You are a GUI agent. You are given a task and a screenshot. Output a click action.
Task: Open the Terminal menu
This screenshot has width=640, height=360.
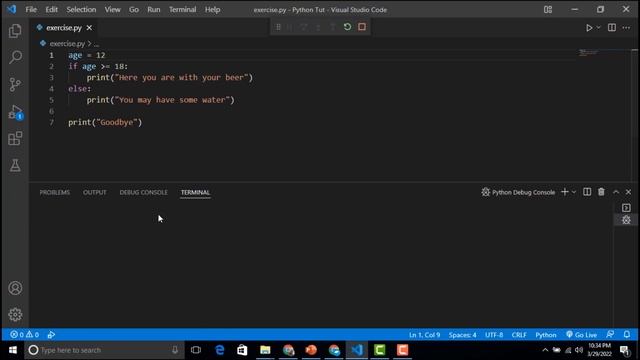(x=182, y=9)
